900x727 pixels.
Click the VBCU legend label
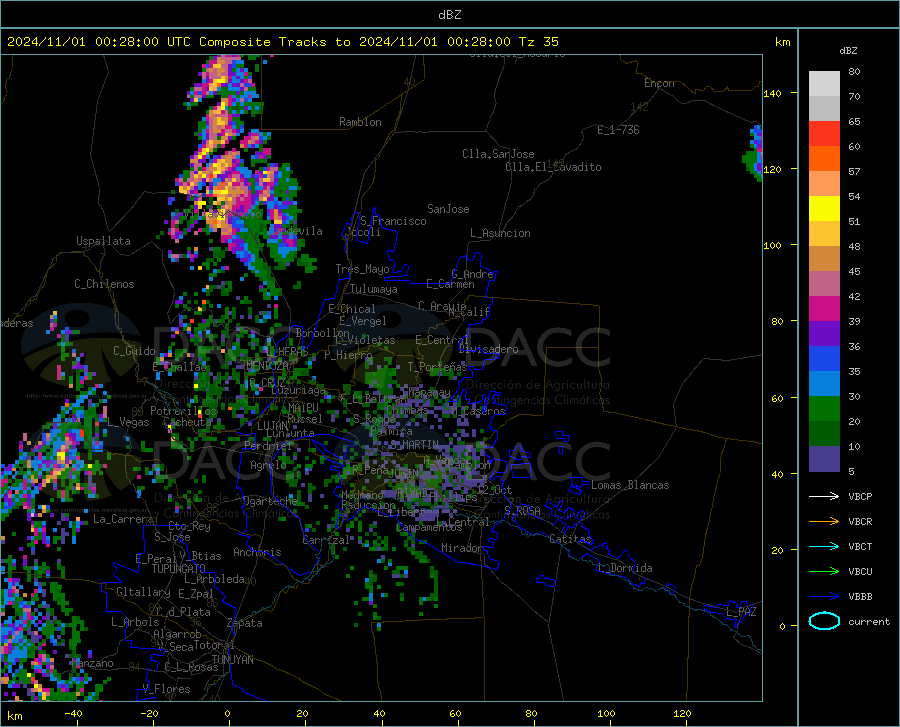pyautogui.click(x=860, y=572)
